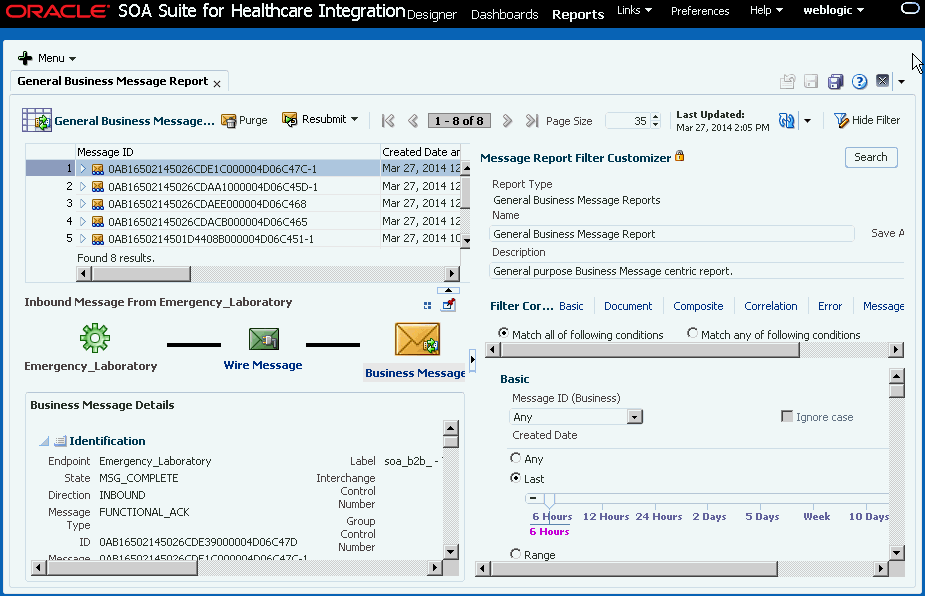Open the Resubmit dropdown arrow
Screen dimensions: 925x596
point(355,119)
